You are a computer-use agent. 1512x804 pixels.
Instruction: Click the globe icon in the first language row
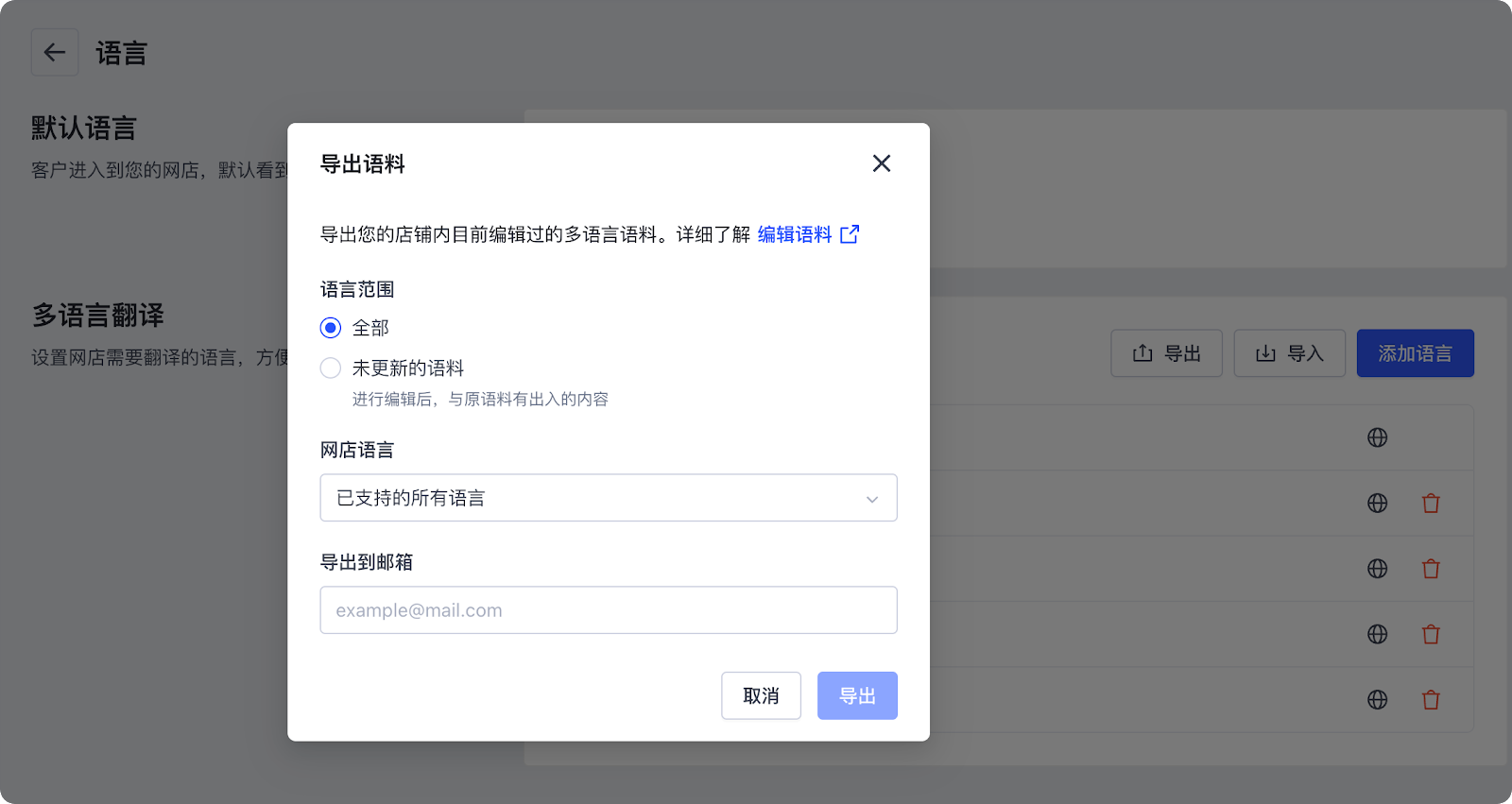point(1378,437)
